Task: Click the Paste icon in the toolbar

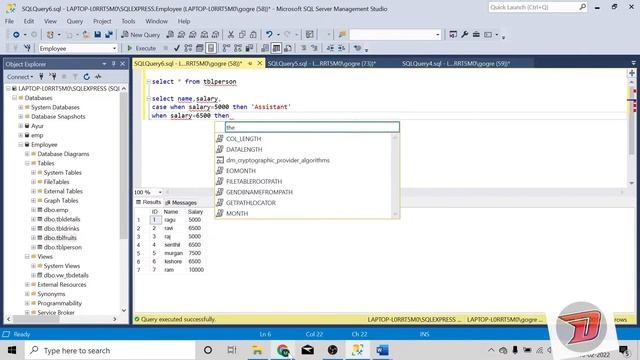Action: click(253, 35)
